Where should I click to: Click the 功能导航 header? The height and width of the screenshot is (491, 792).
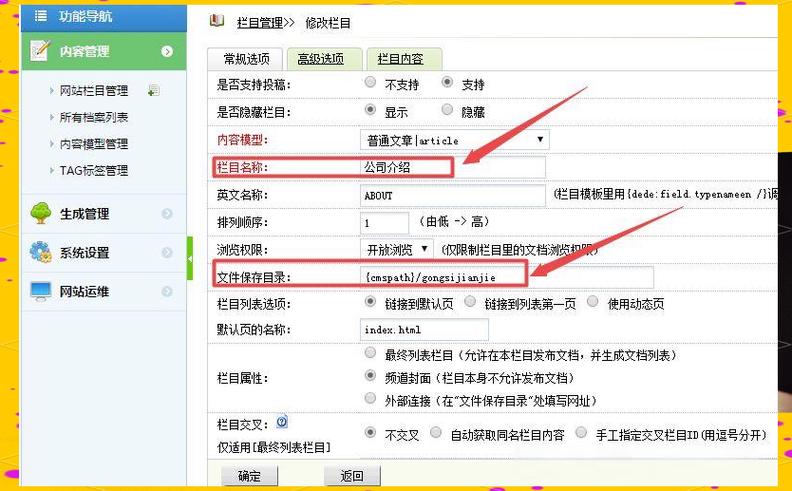click(104, 16)
